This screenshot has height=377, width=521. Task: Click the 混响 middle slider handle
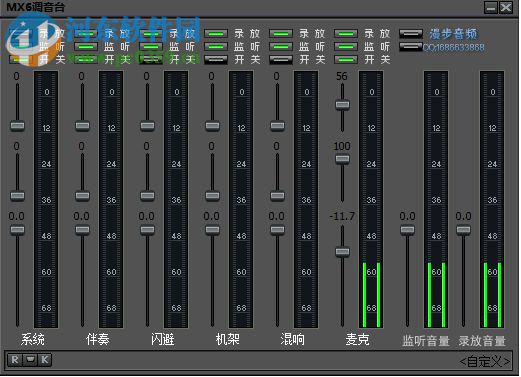pos(277,196)
